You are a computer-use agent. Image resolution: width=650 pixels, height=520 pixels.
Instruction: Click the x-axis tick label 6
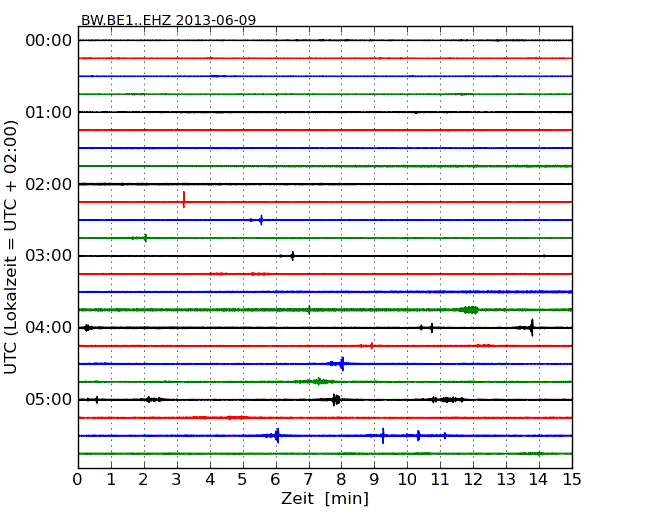275,480
